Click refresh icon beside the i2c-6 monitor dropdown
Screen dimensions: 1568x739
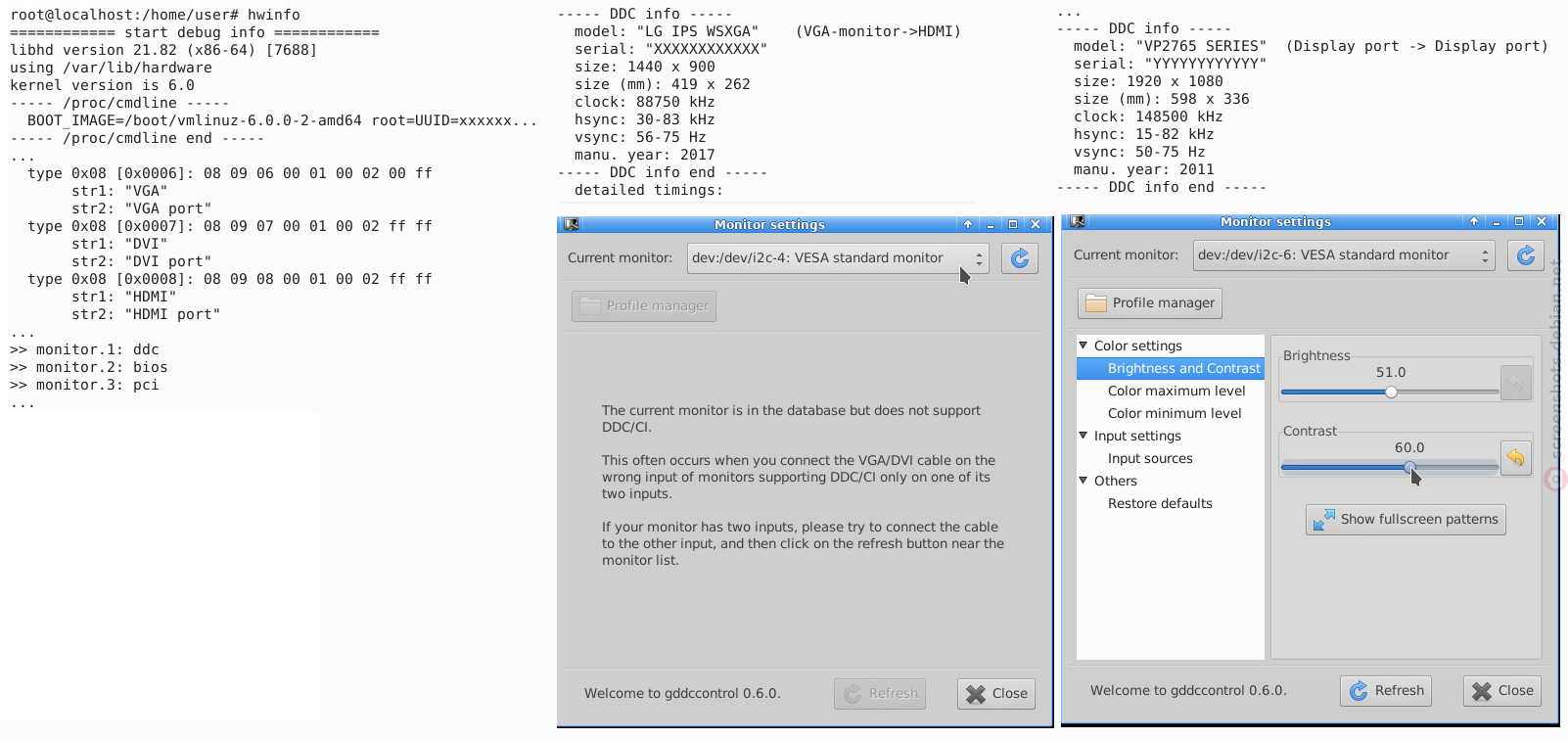click(1525, 255)
